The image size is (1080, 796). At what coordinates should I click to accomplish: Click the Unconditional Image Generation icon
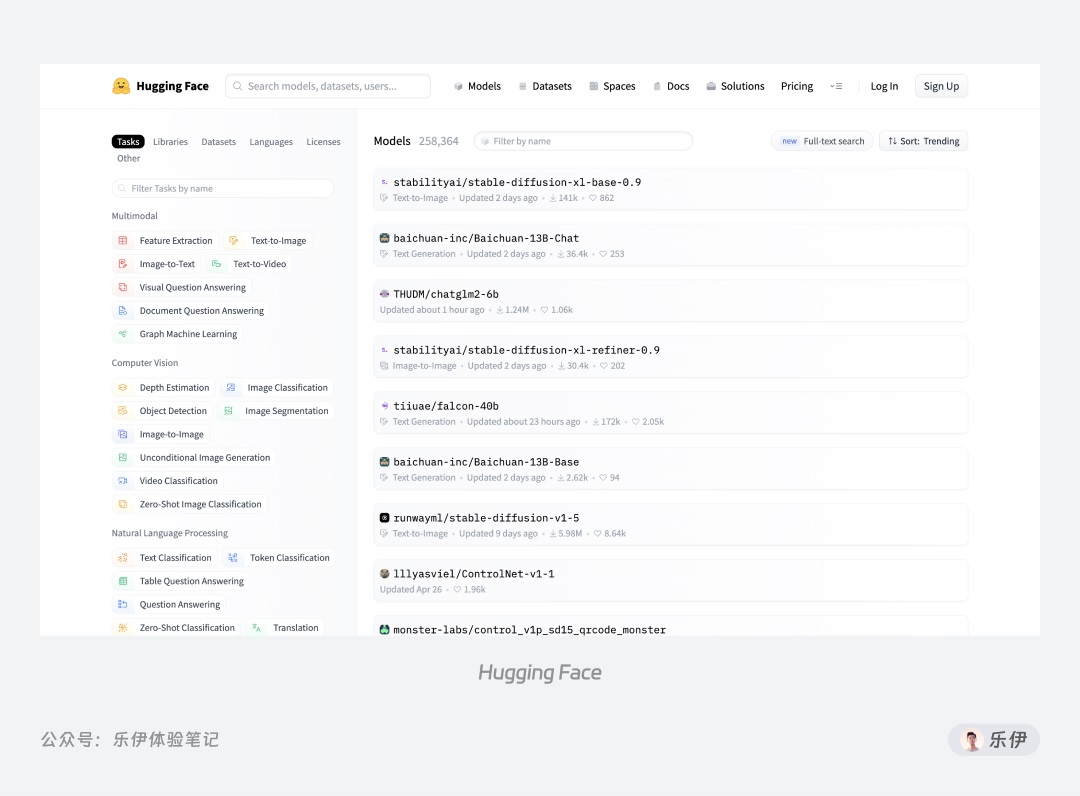click(123, 458)
